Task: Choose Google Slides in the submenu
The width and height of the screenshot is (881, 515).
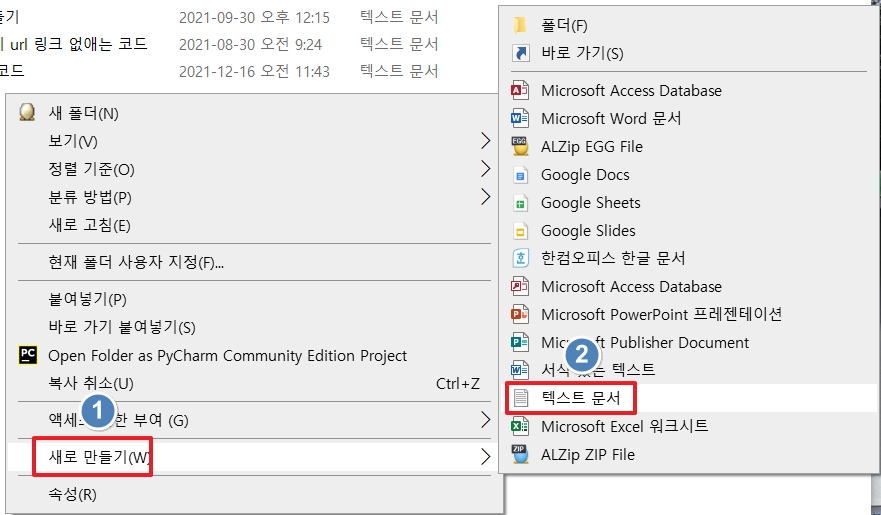Action: (x=588, y=231)
